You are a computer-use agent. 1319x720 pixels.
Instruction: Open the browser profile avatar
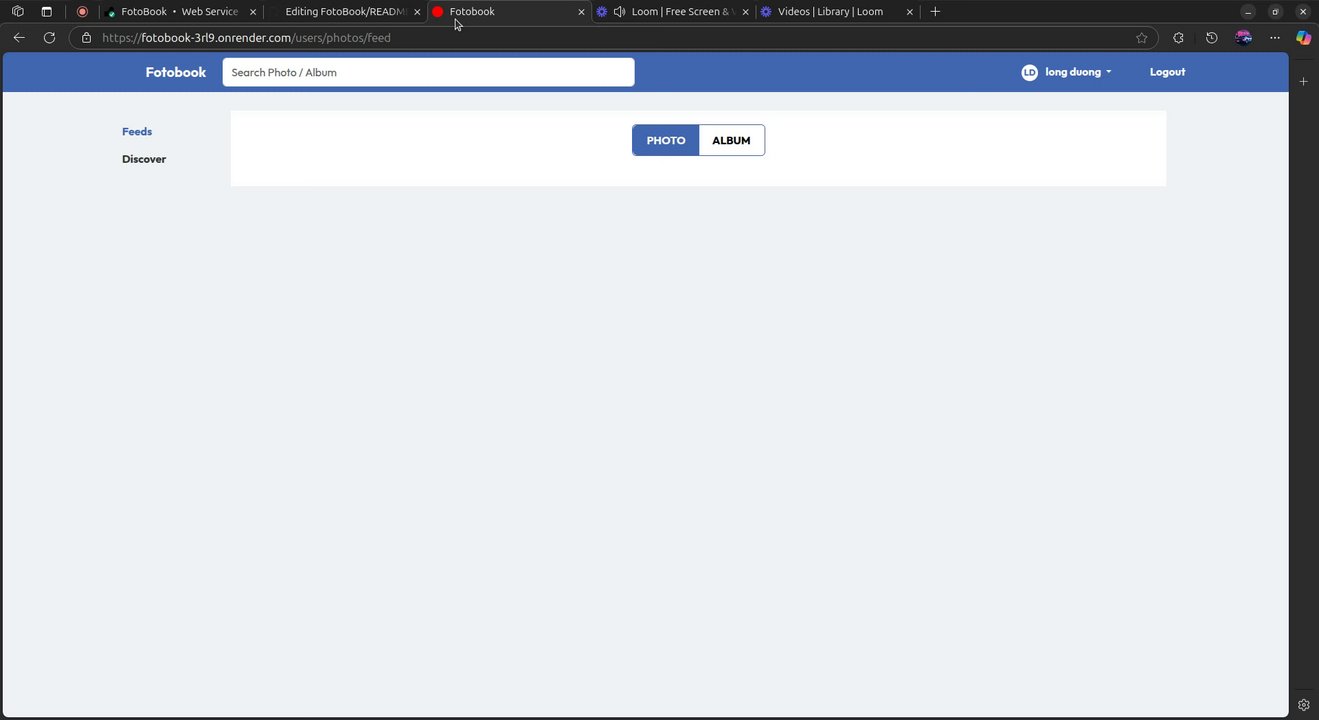click(x=1243, y=38)
